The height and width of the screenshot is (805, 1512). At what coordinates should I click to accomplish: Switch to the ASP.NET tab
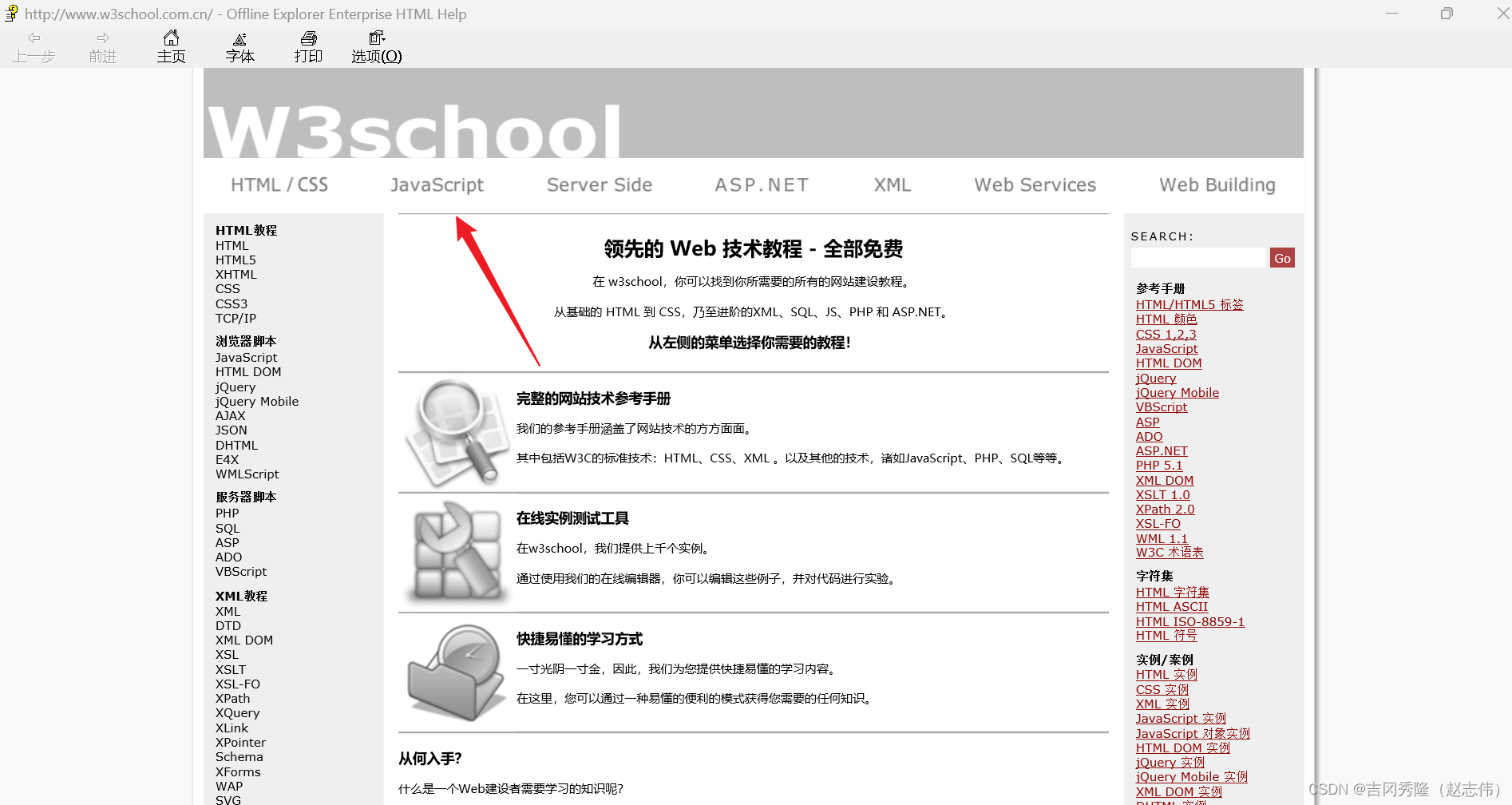click(x=762, y=184)
